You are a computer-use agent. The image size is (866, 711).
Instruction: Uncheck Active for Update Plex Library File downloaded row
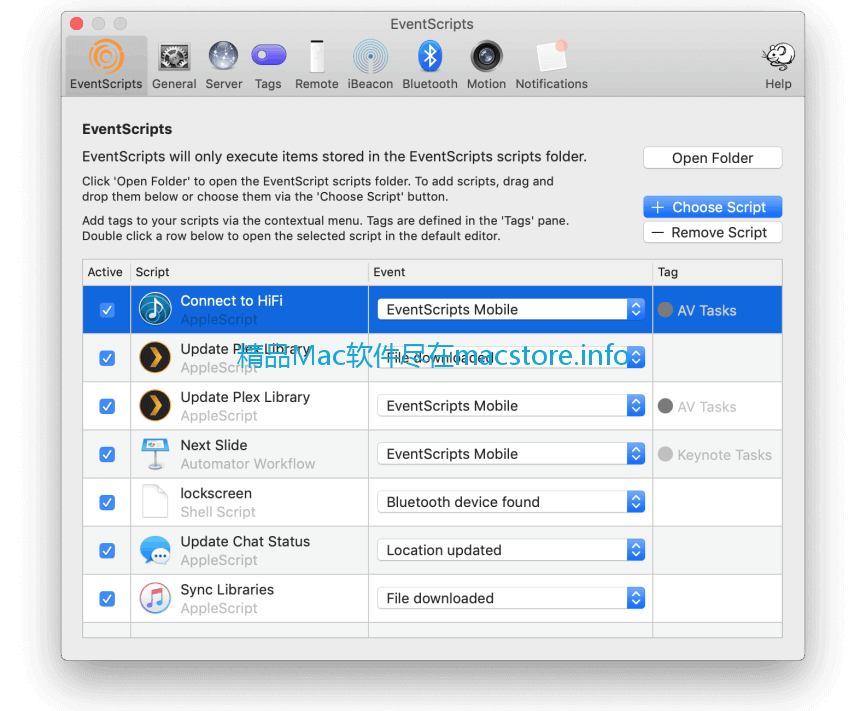pos(107,358)
